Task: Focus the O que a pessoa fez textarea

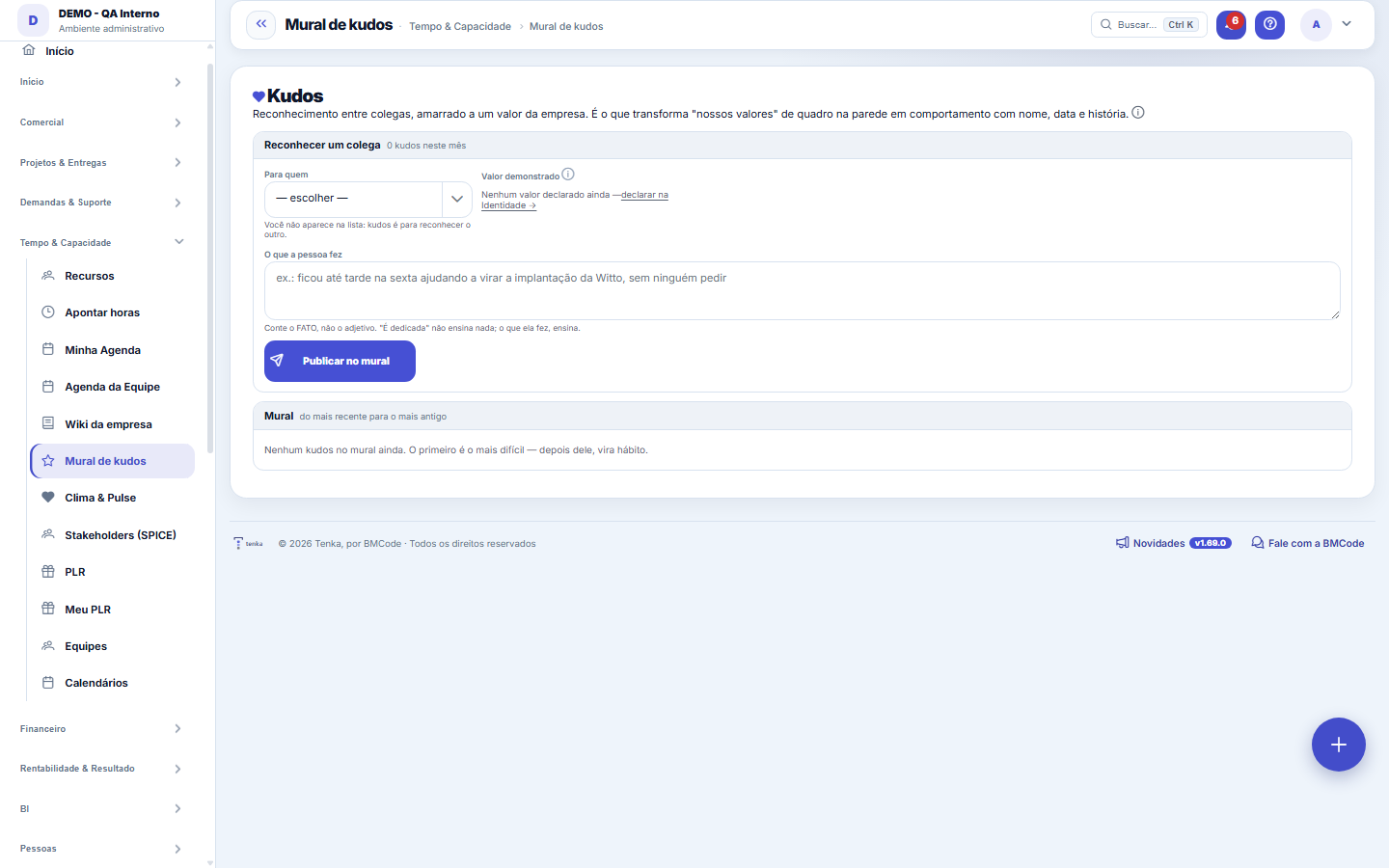Action: (x=802, y=290)
